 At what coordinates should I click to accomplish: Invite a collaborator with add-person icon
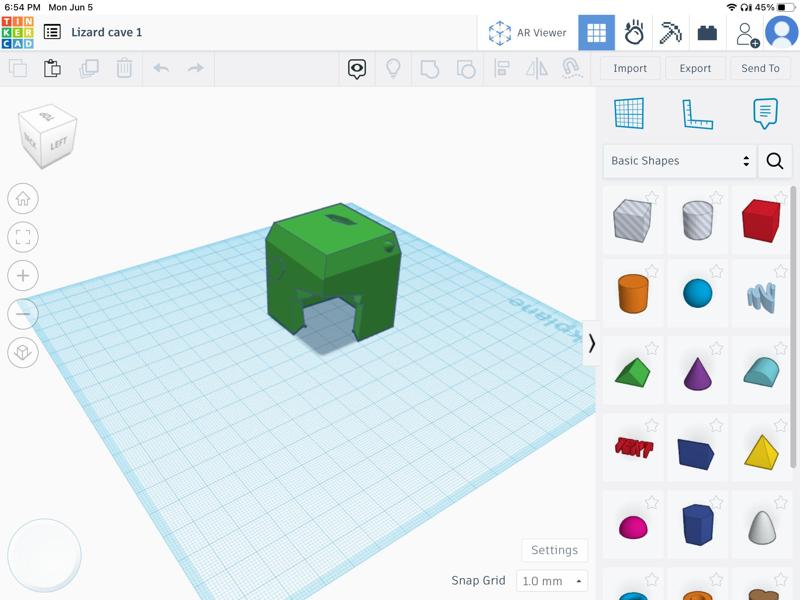click(747, 34)
